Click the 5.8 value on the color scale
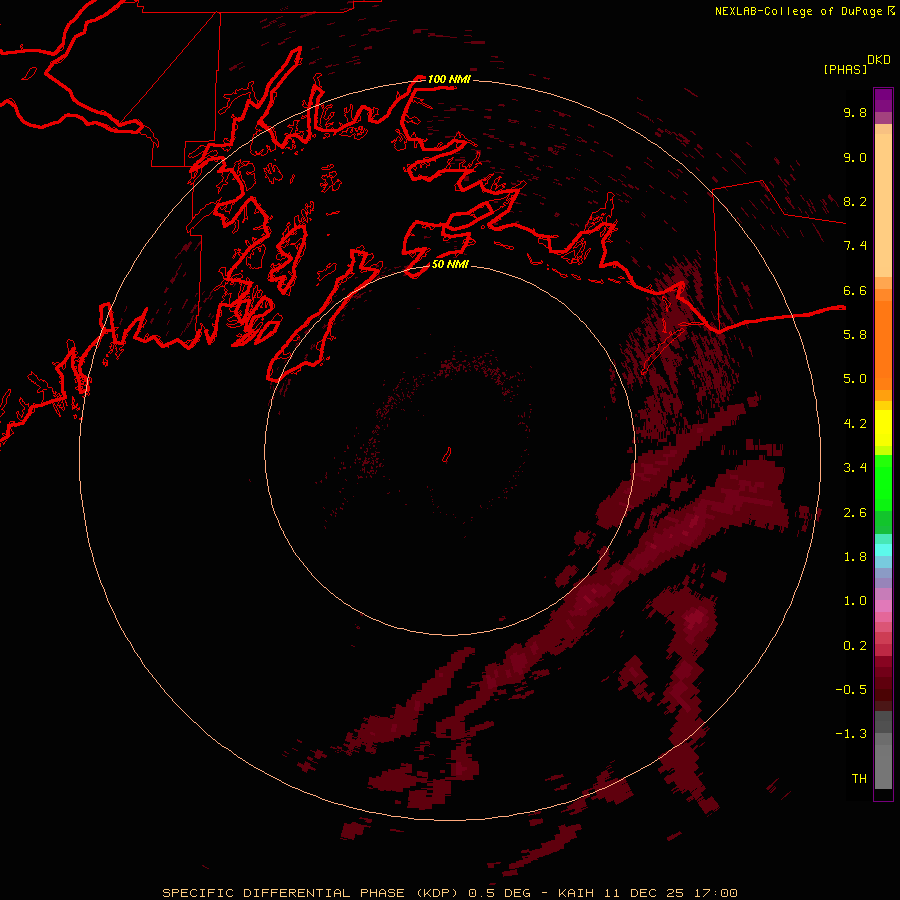The width and height of the screenshot is (900, 900). point(855,335)
